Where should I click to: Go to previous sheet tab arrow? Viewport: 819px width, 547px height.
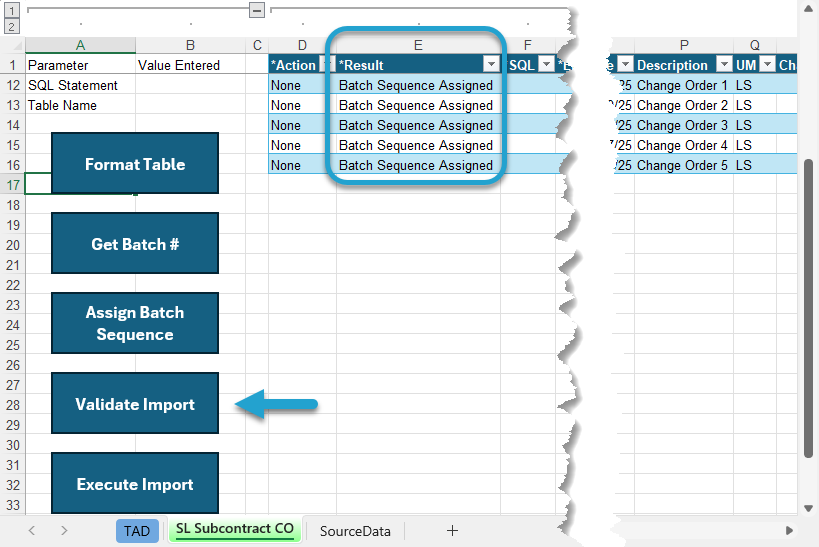pos(32,531)
